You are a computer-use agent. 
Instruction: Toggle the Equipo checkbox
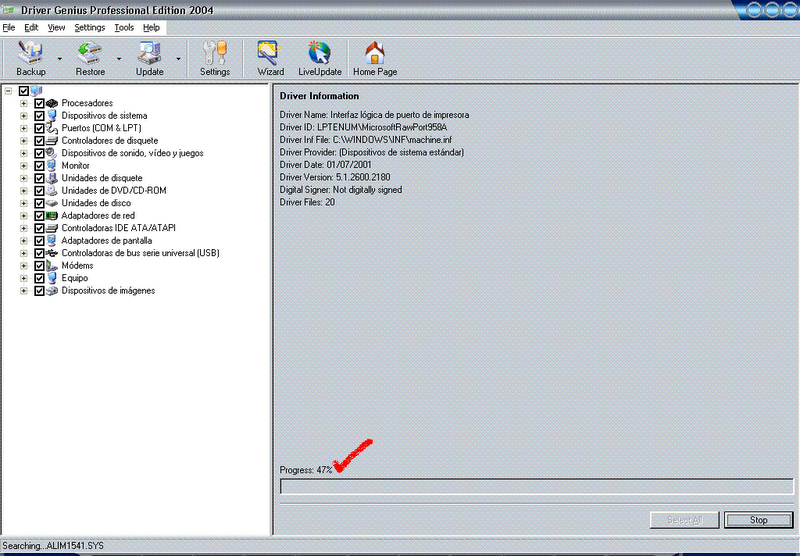39,278
